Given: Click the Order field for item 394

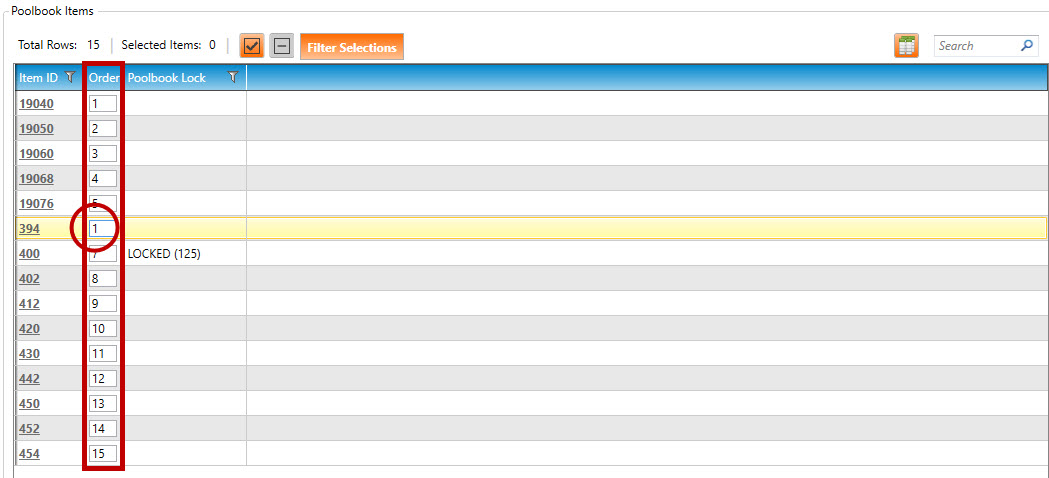Looking at the screenshot, I should pos(103,229).
